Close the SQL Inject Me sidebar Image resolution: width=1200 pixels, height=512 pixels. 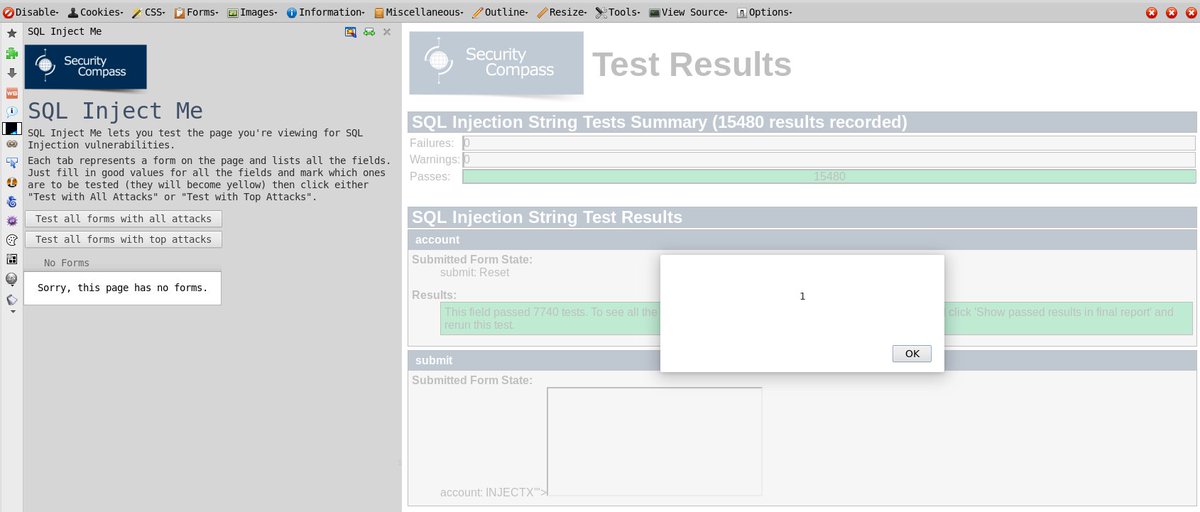(x=387, y=32)
